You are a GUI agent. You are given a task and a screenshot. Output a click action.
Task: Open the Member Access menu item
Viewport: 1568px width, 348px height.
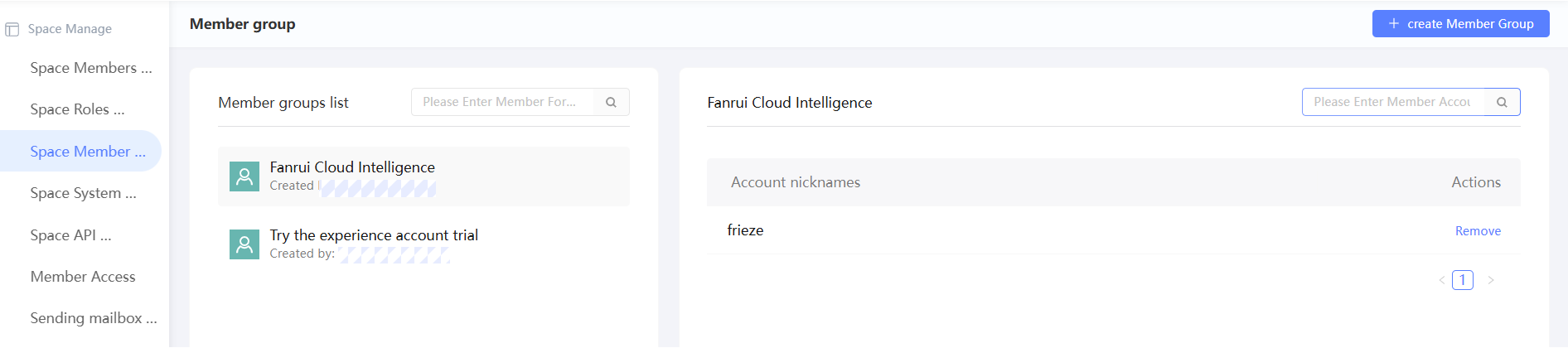click(83, 277)
